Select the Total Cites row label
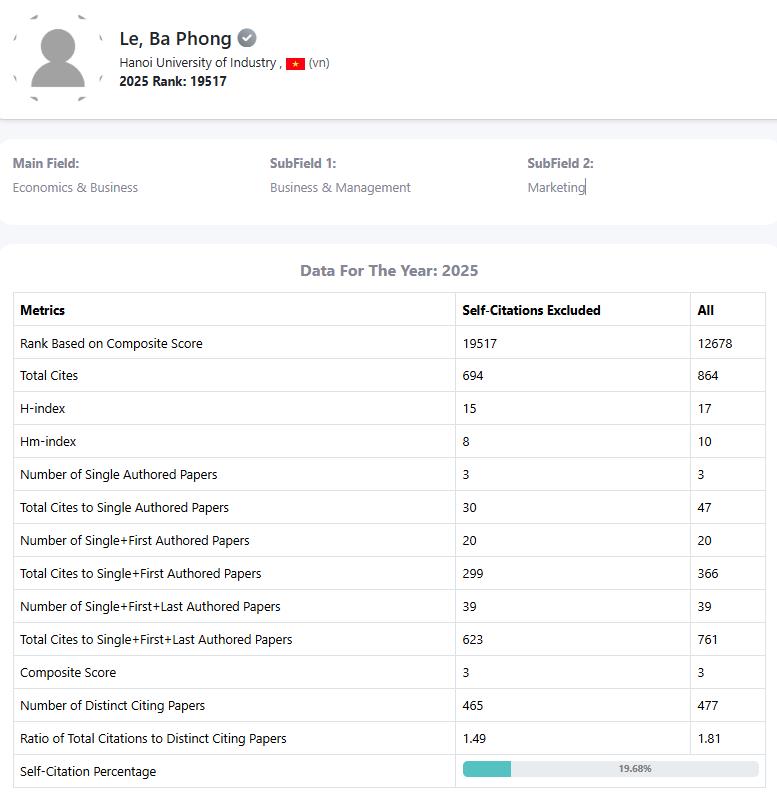777x805 pixels. pos(49,375)
